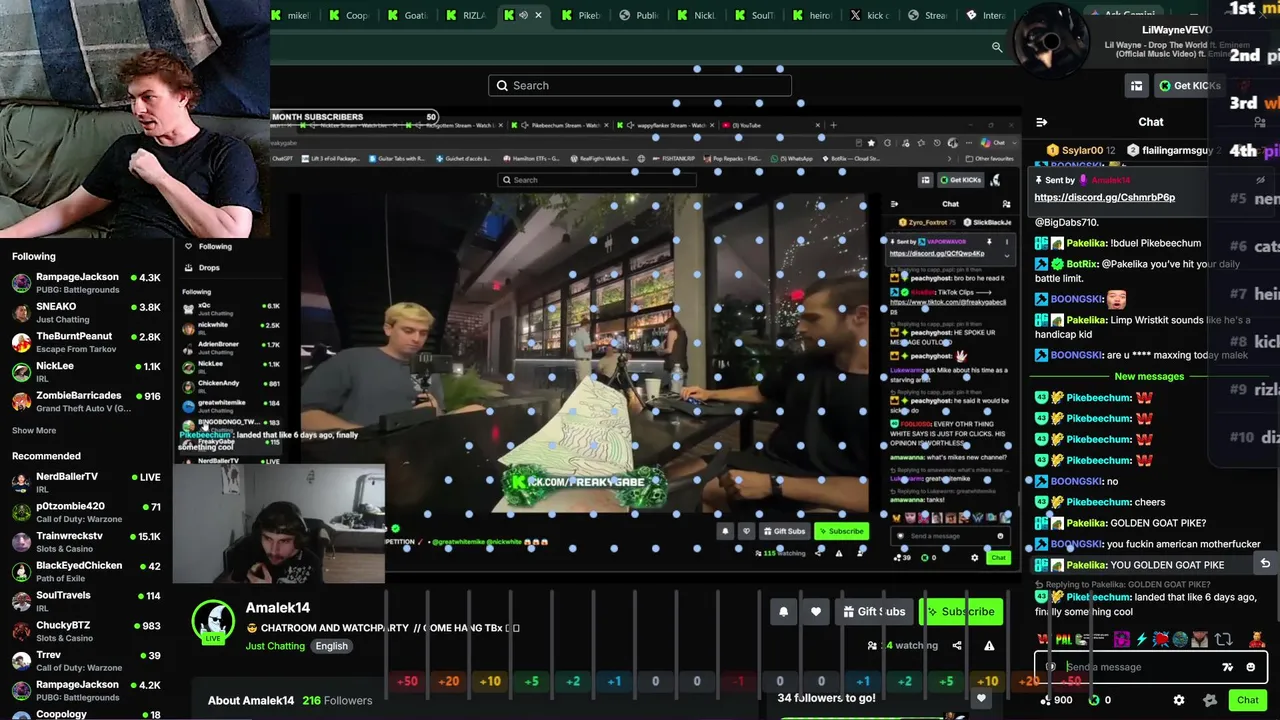Mute the active tab's speaker icon
Image resolution: width=1280 pixels, height=720 pixels.
click(523, 15)
